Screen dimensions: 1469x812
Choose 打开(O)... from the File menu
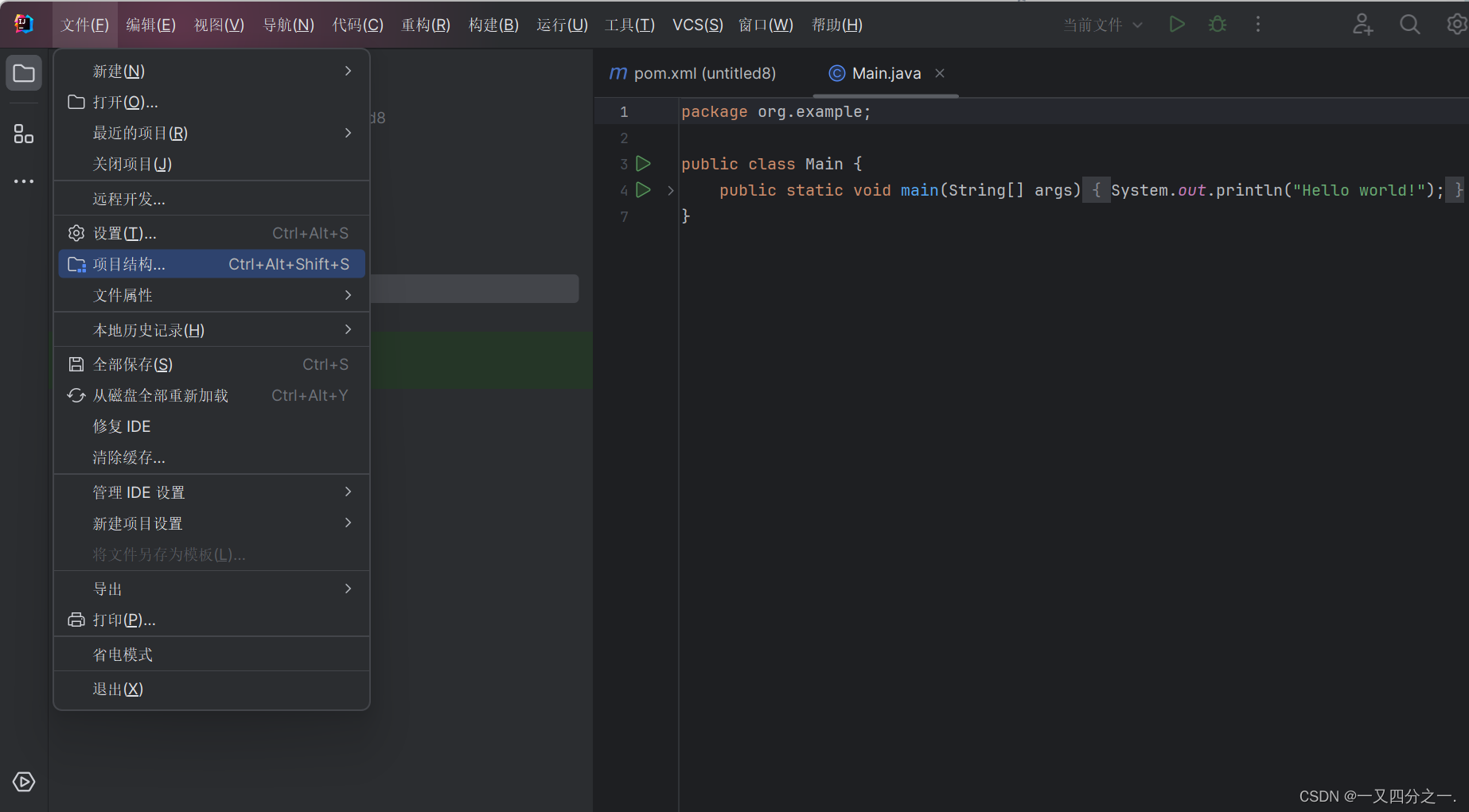(x=212, y=102)
